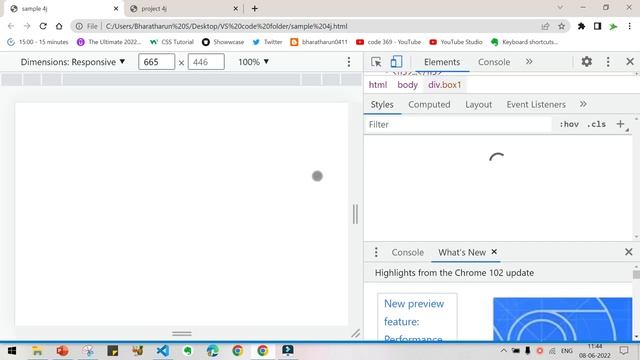Viewport: 640px width, 360px height.
Task: Switch to the Elements panel
Action: pyautogui.click(x=442, y=62)
